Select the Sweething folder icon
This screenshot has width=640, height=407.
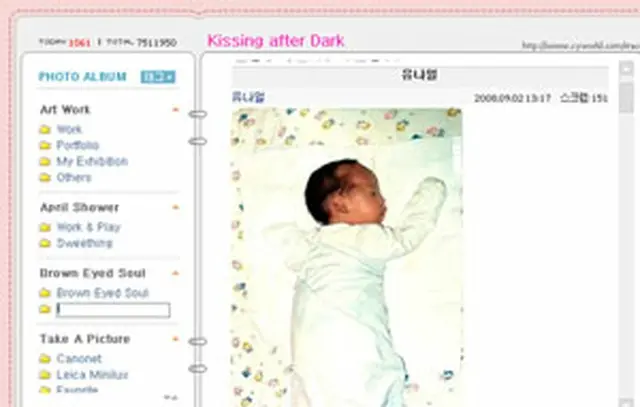click(x=45, y=243)
